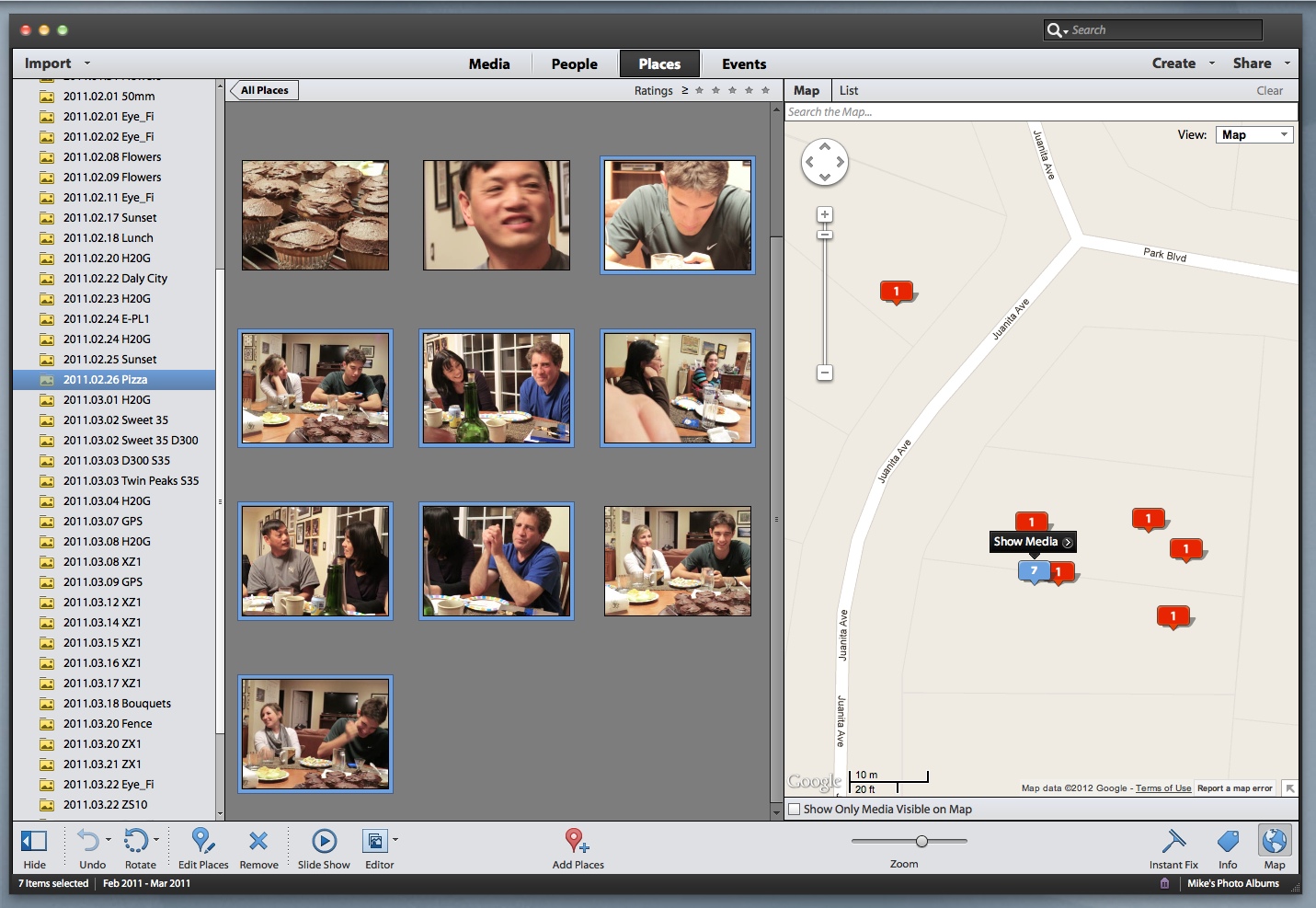Click the Undo icon
This screenshot has width=1316, height=908.
point(88,841)
